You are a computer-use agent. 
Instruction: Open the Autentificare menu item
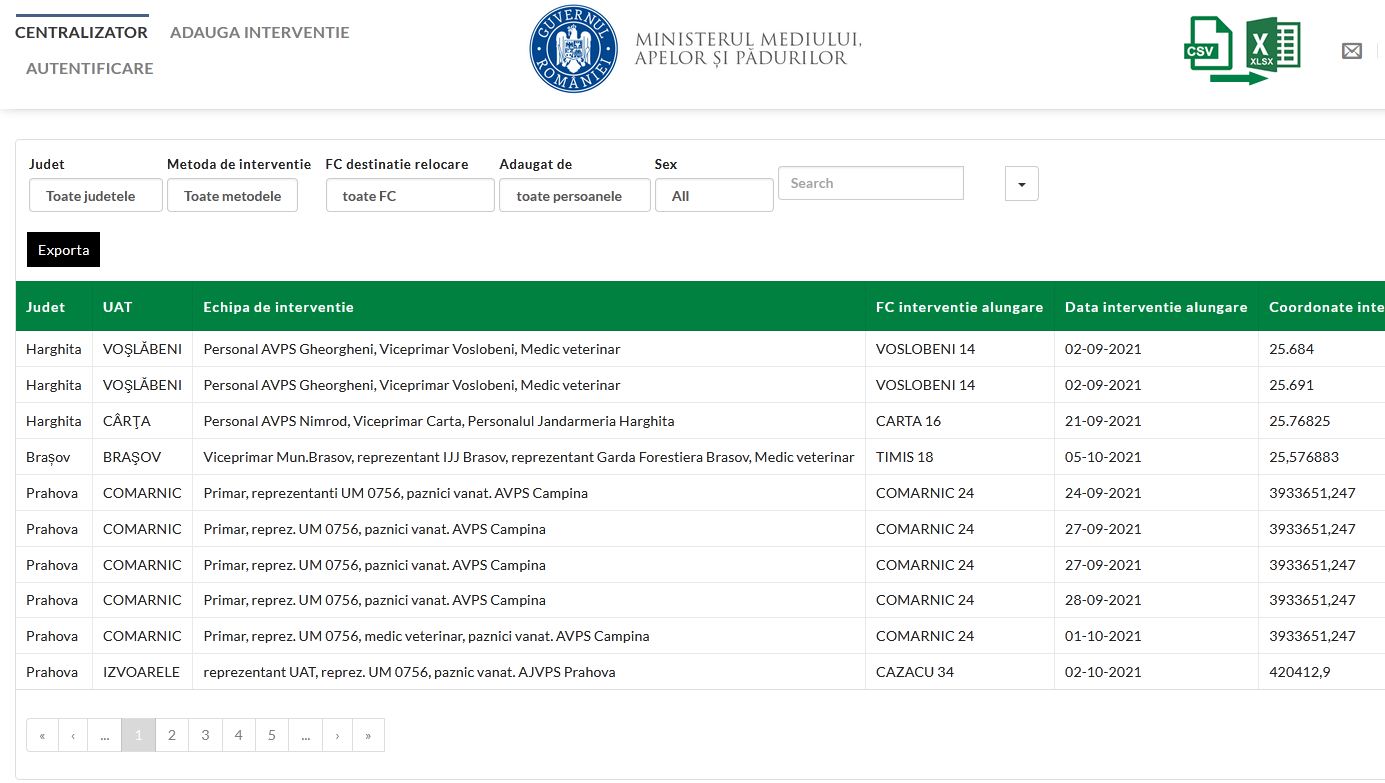click(89, 69)
